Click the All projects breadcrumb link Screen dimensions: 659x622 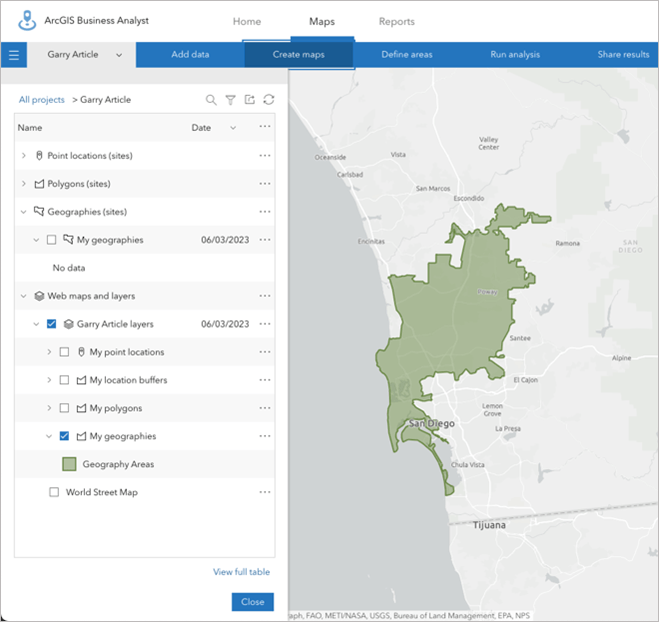(42, 100)
